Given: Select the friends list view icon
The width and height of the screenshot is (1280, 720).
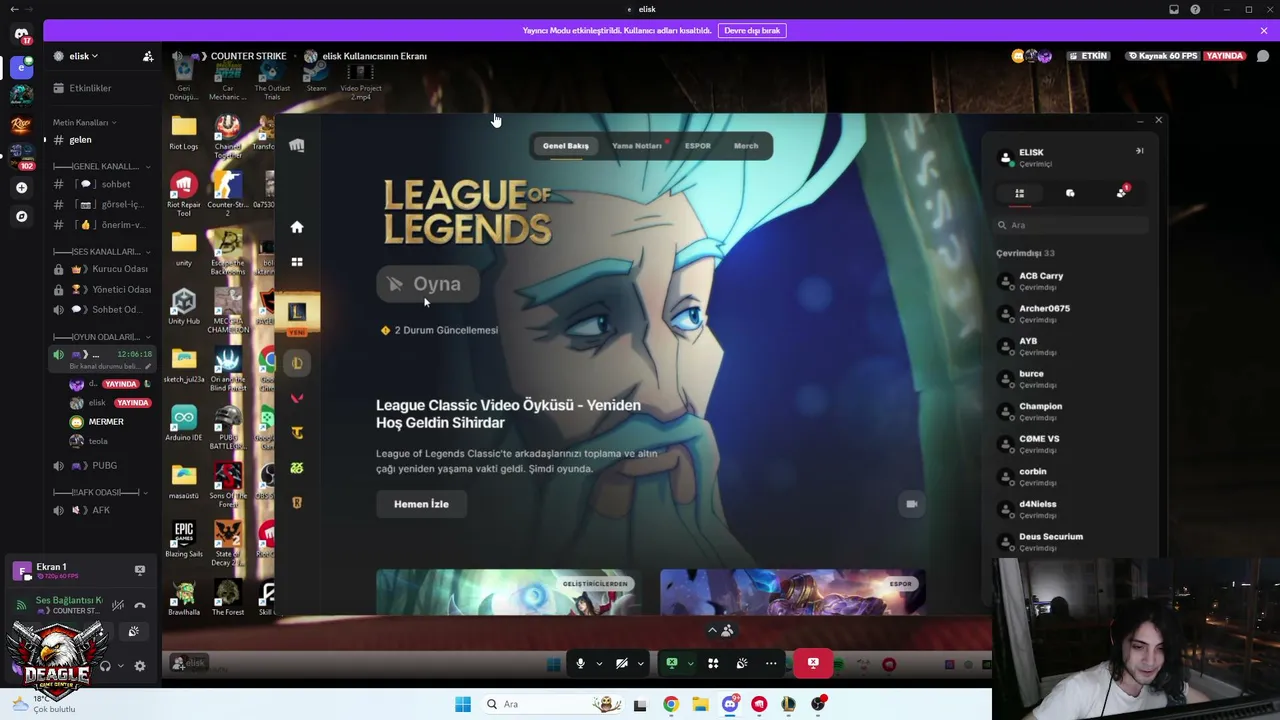Looking at the screenshot, I should tap(1019, 193).
